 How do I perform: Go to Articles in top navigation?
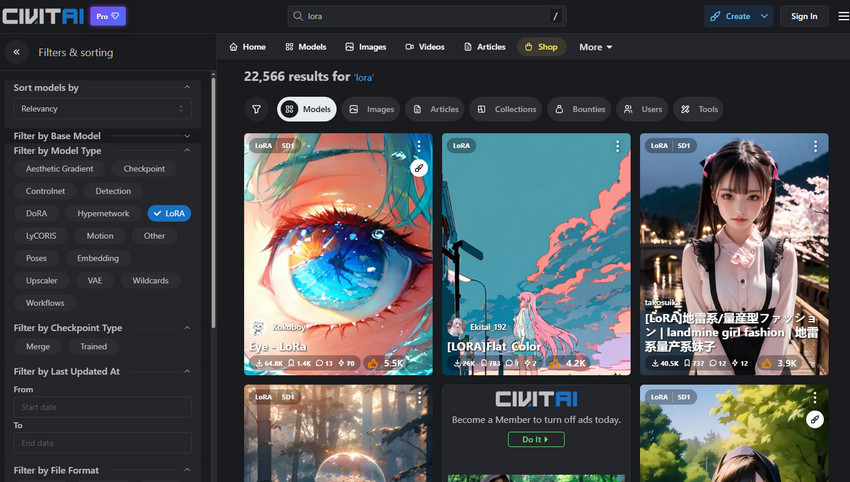(x=484, y=47)
